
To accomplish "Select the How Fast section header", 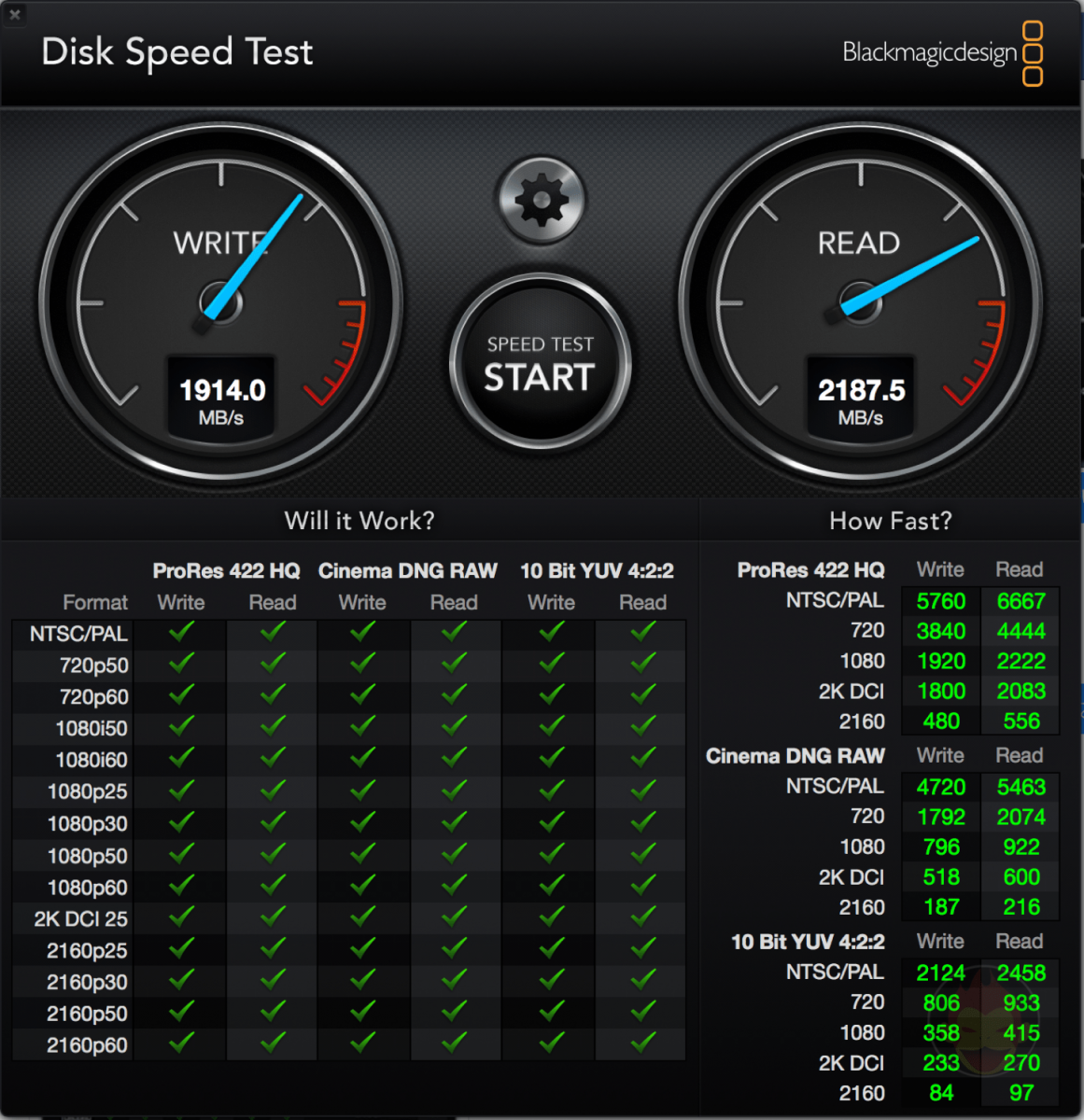I will tap(890, 521).
